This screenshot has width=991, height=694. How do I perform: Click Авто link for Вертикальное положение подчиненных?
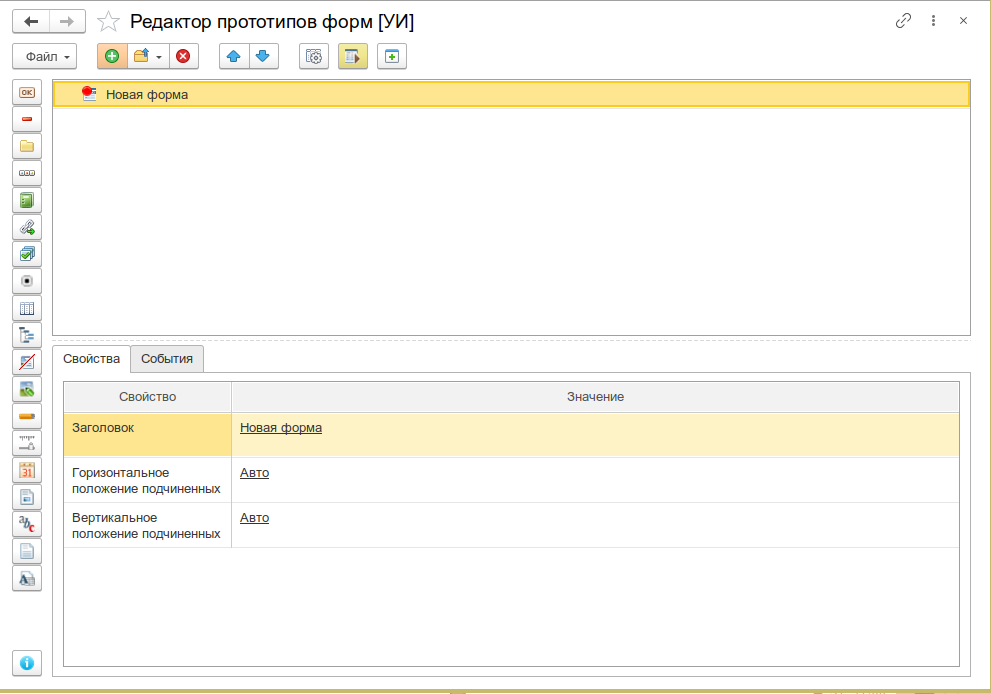coord(255,518)
